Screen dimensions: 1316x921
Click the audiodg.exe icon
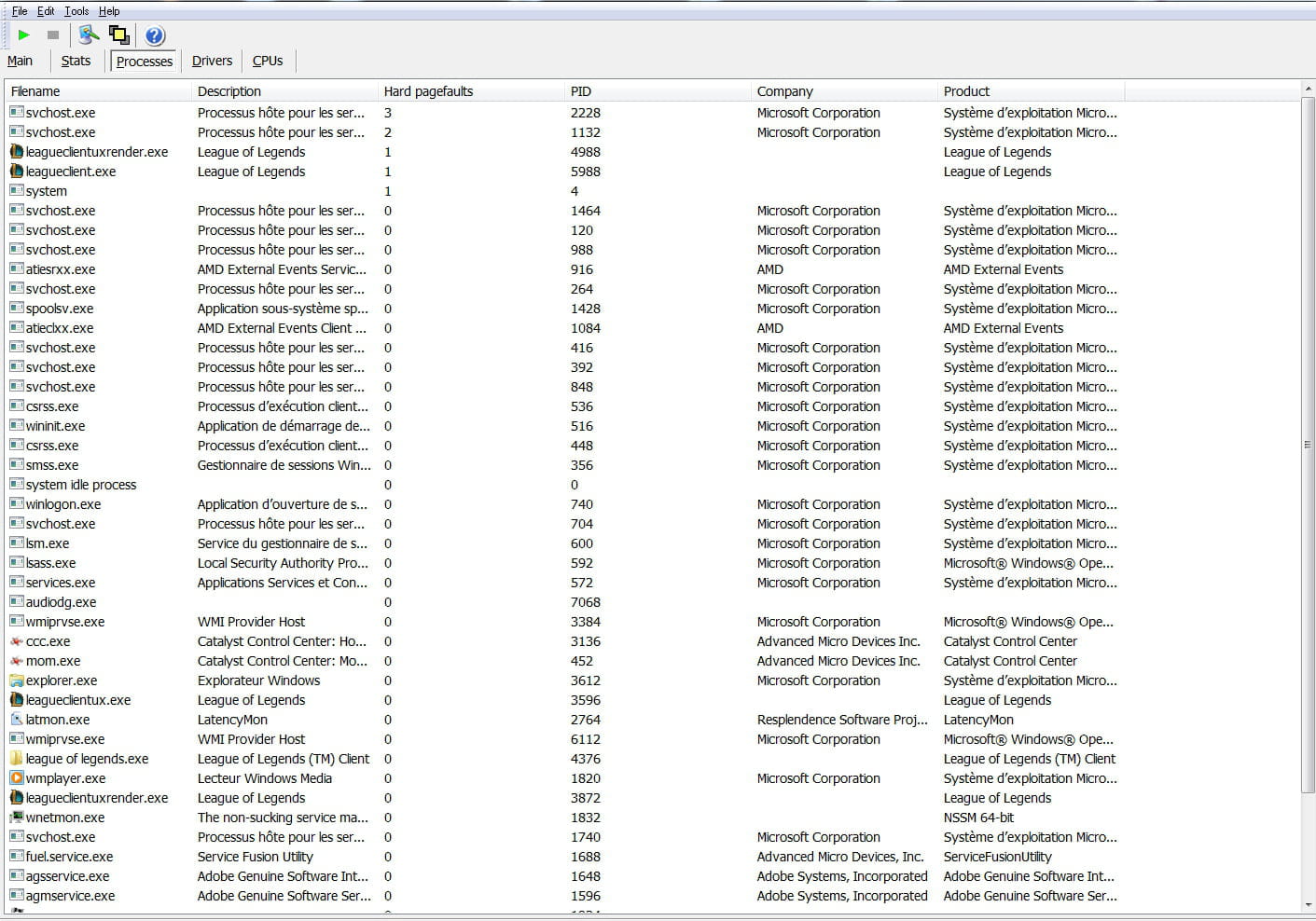click(x=17, y=602)
